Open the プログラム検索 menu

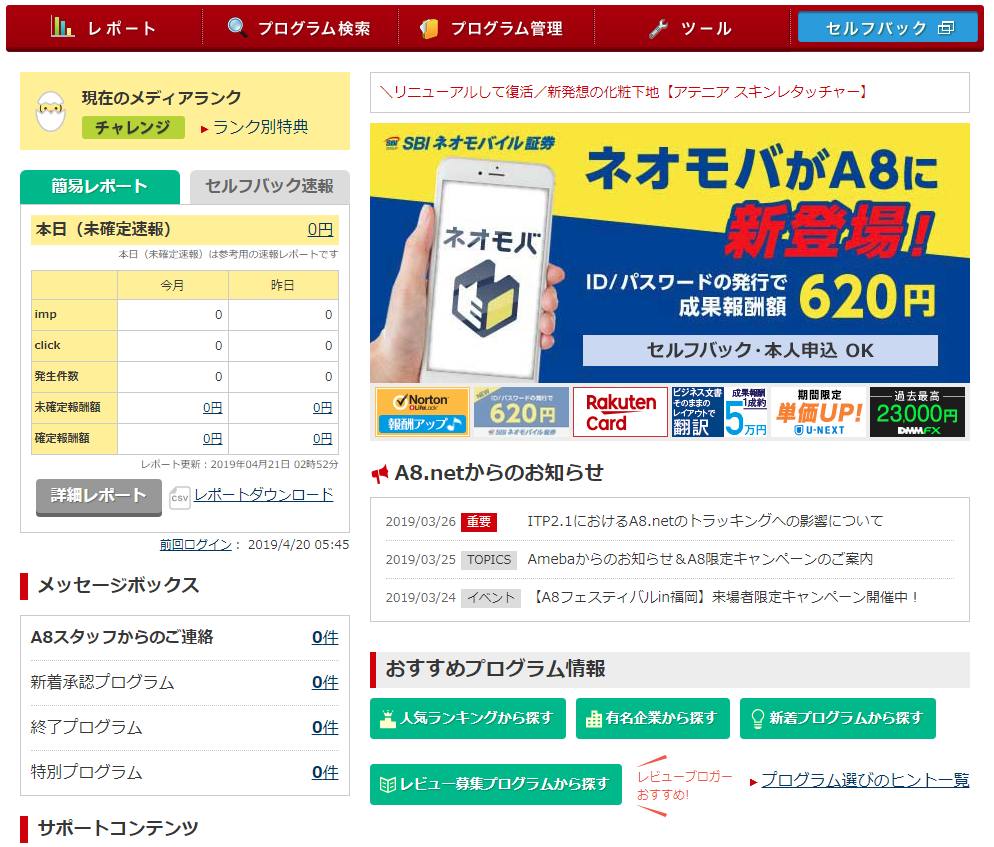click(300, 28)
